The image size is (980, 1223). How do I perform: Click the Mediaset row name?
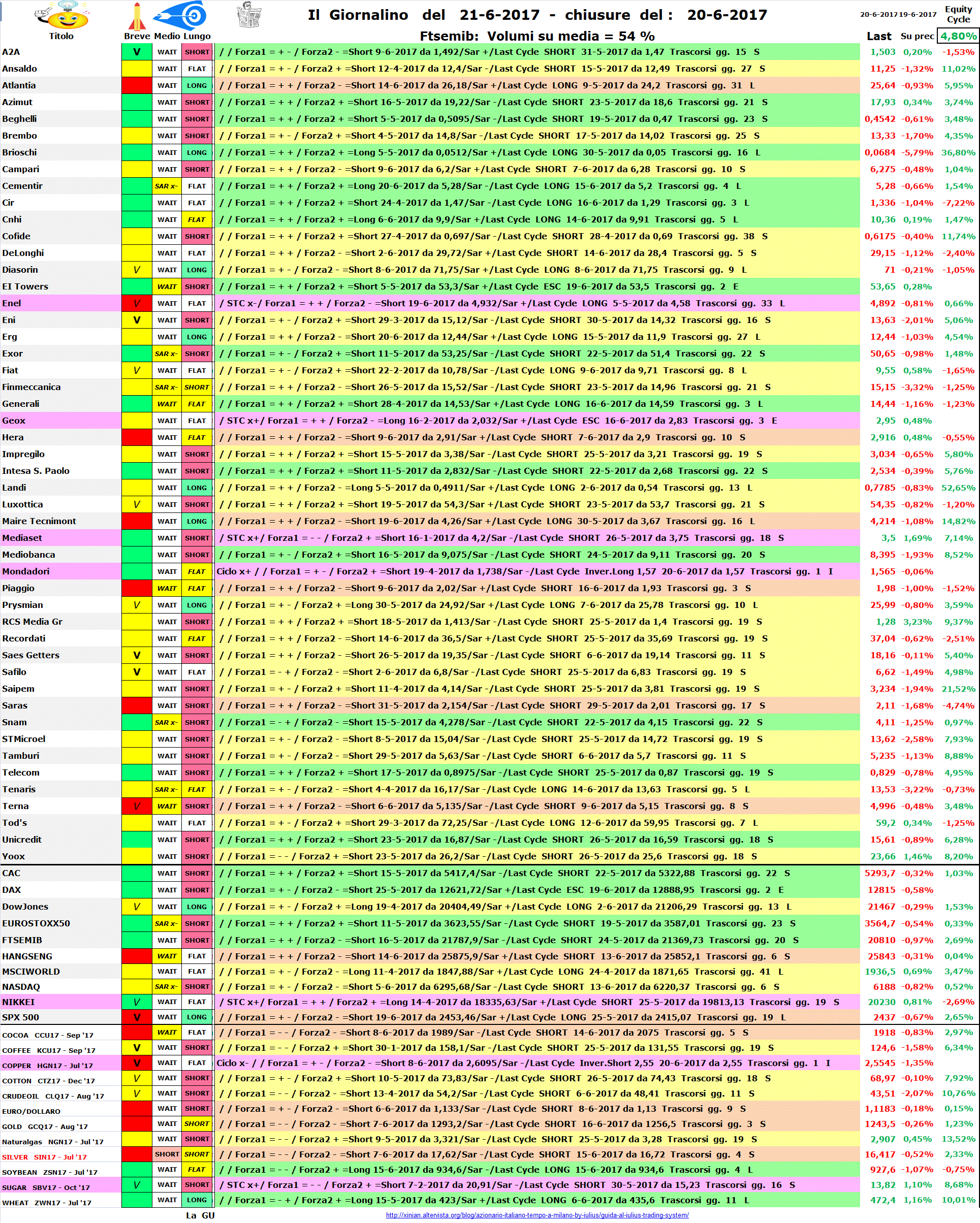coord(22,538)
